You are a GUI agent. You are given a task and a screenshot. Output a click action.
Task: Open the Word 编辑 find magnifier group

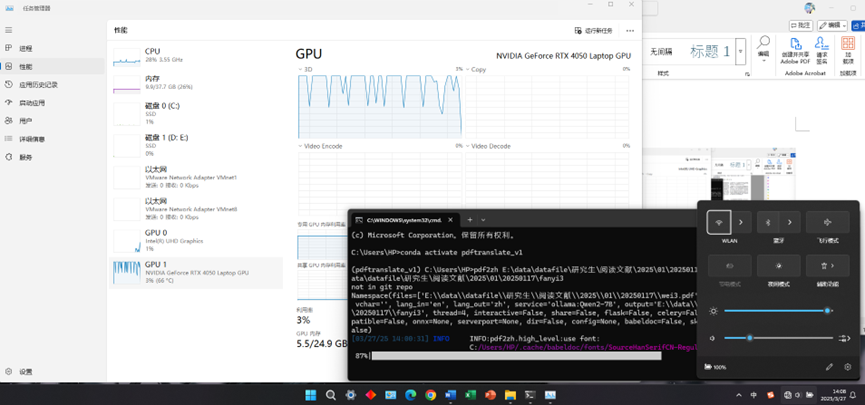click(763, 47)
